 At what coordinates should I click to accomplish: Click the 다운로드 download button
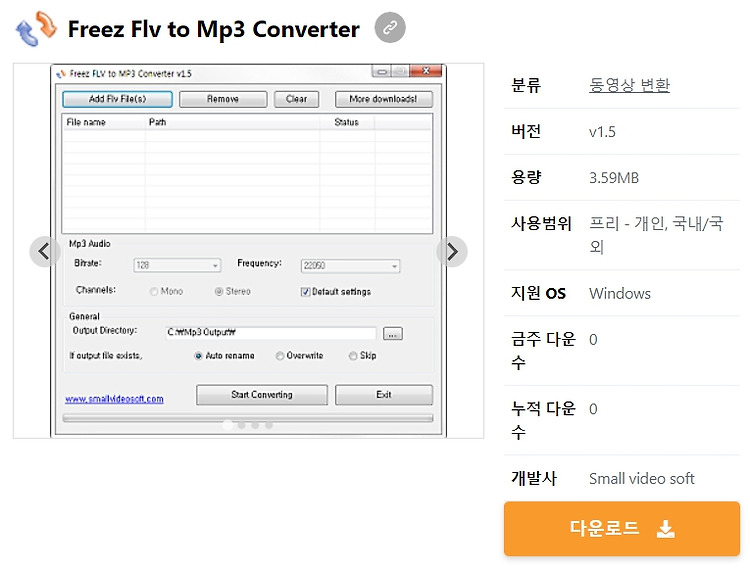click(622, 528)
